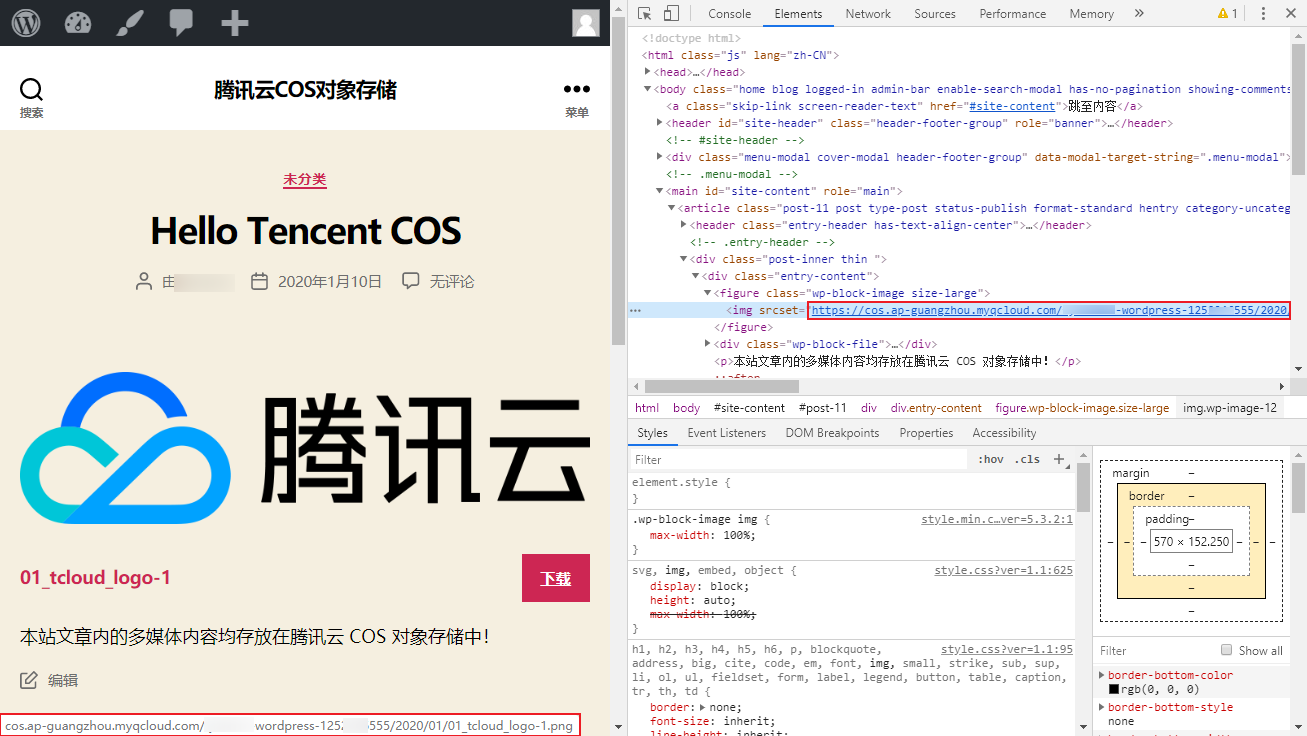Click the Styles filter input field
This screenshot has height=736, width=1307.
point(800,459)
